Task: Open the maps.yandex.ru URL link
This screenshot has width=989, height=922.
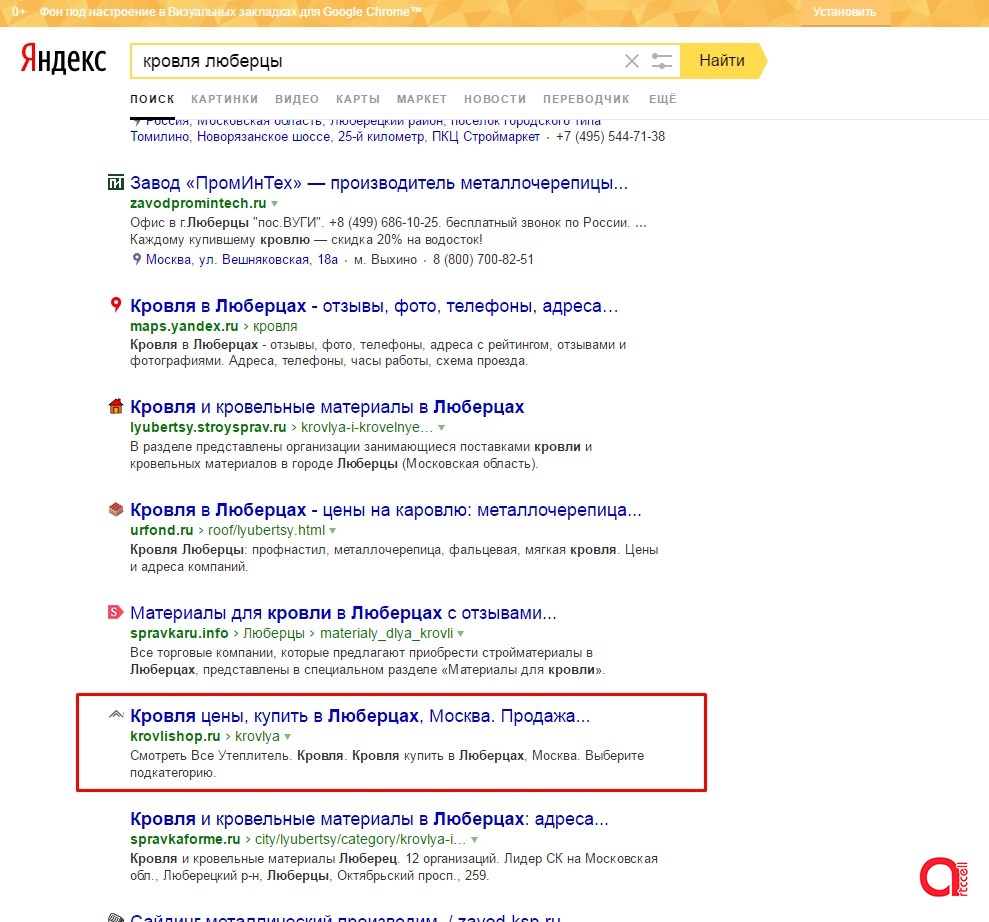Action: pyautogui.click(x=184, y=326)
